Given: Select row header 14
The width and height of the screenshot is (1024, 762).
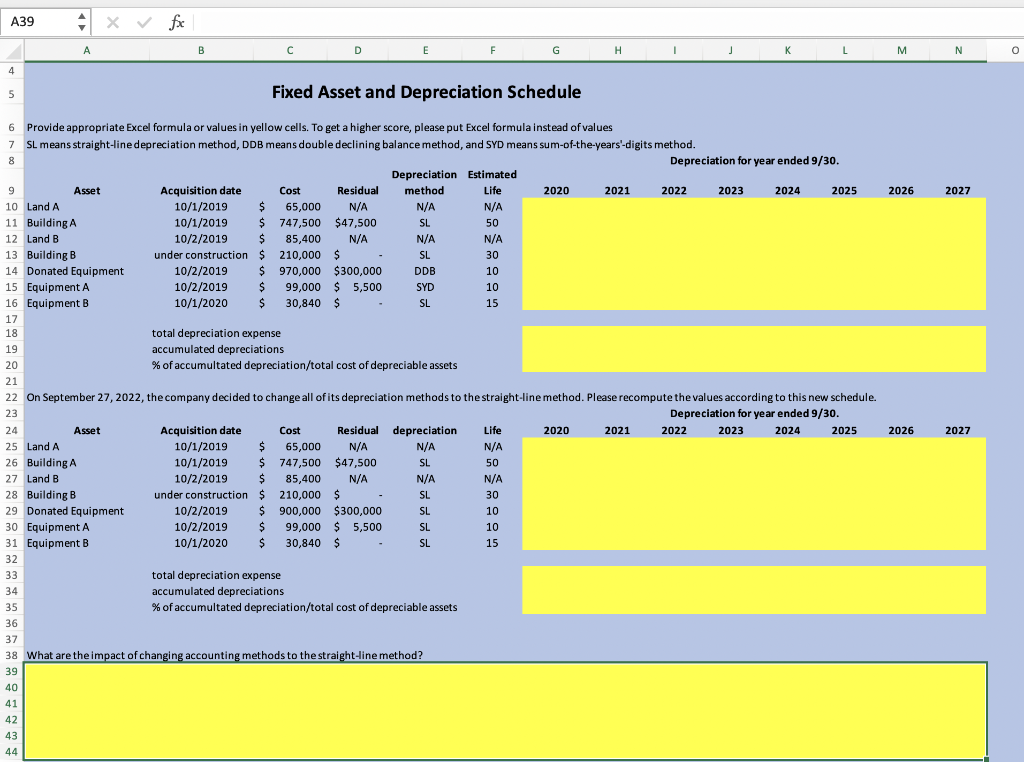Looking at the screenshot, I should pos(10,271).
